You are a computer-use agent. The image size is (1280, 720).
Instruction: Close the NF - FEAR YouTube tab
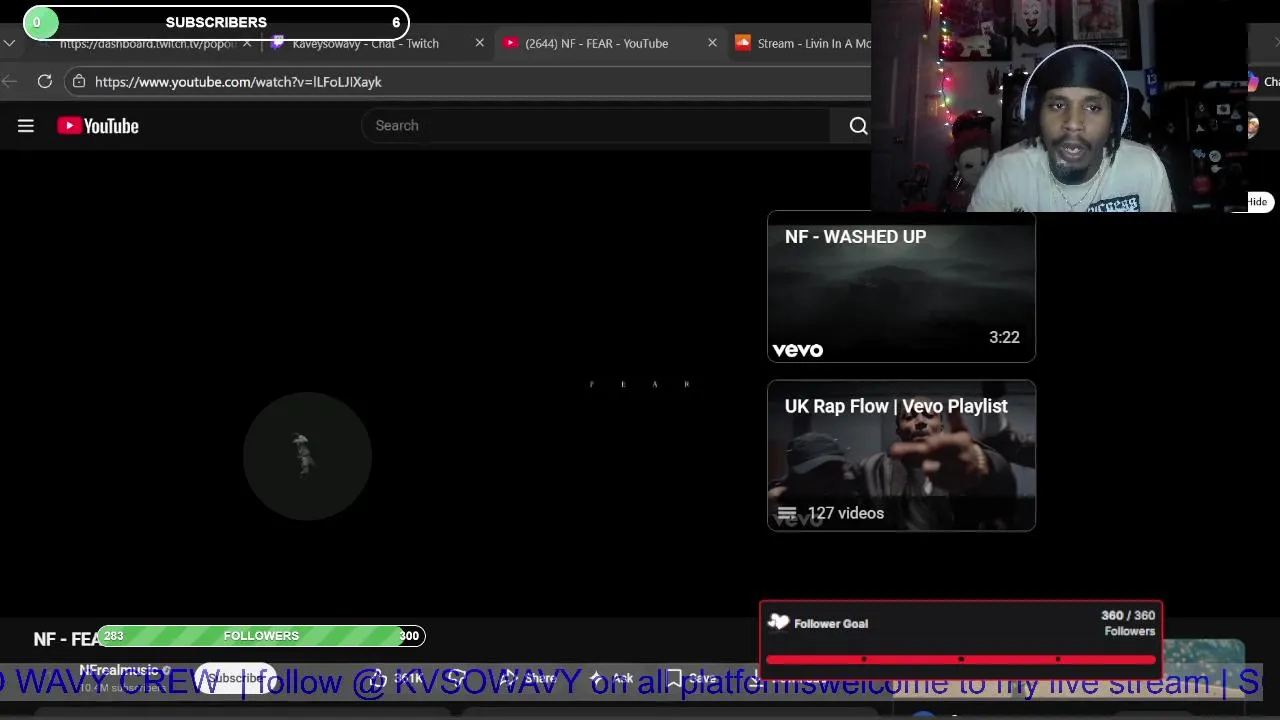712,43
